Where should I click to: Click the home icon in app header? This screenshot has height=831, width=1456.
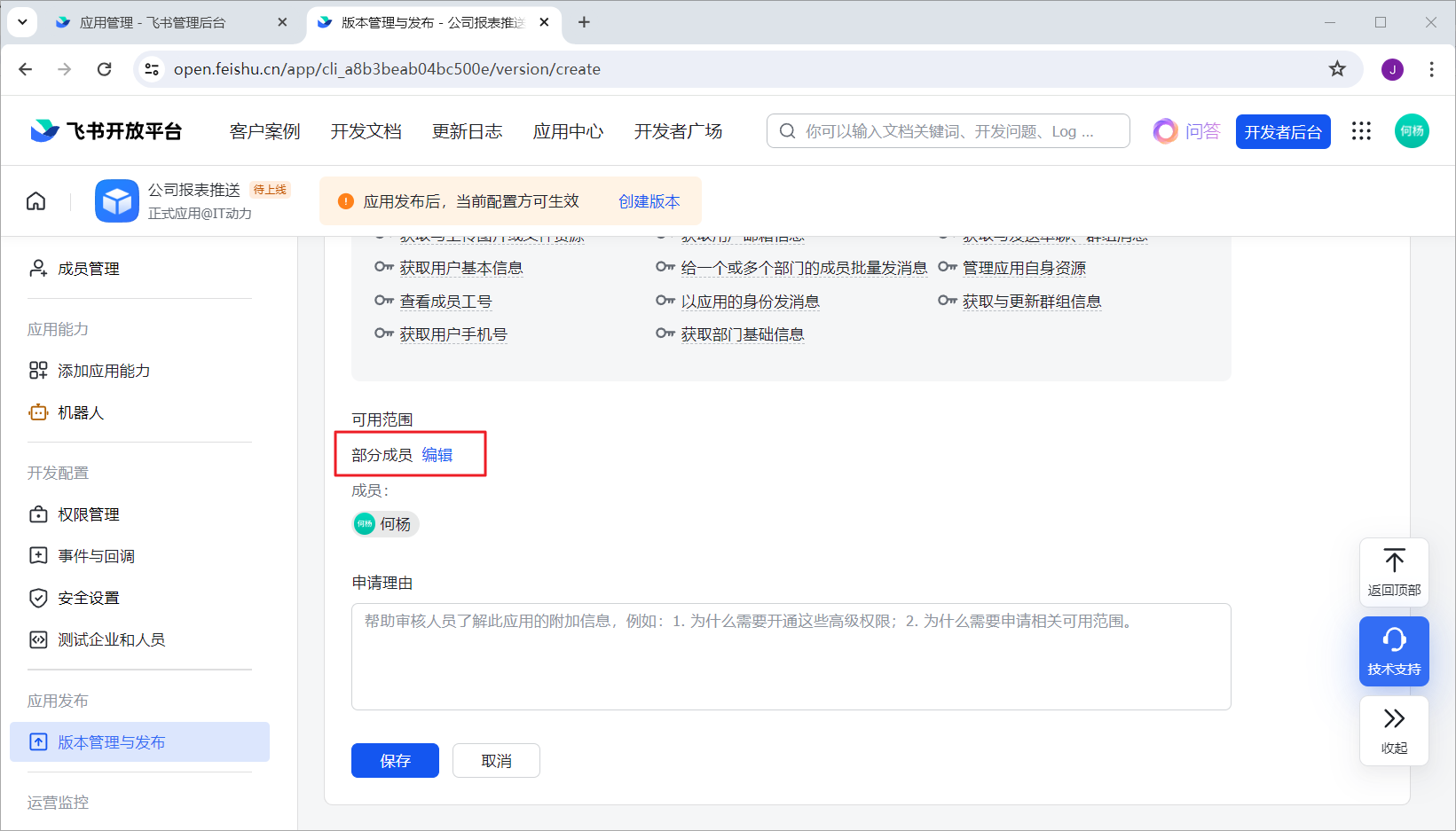pos(35,201)
